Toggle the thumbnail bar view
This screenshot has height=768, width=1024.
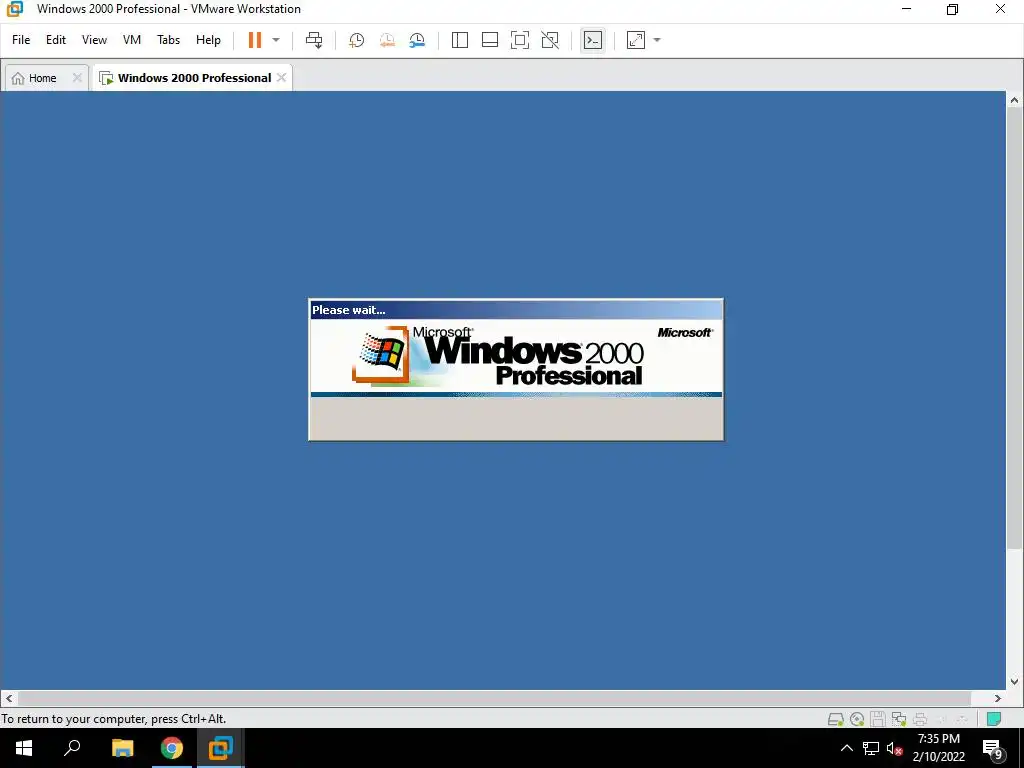click(x=490, y=40)
